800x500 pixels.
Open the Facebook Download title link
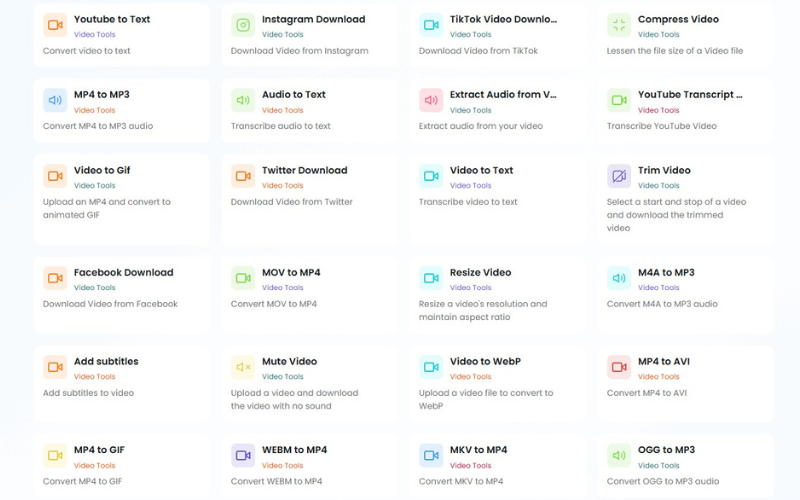(123, 272)
